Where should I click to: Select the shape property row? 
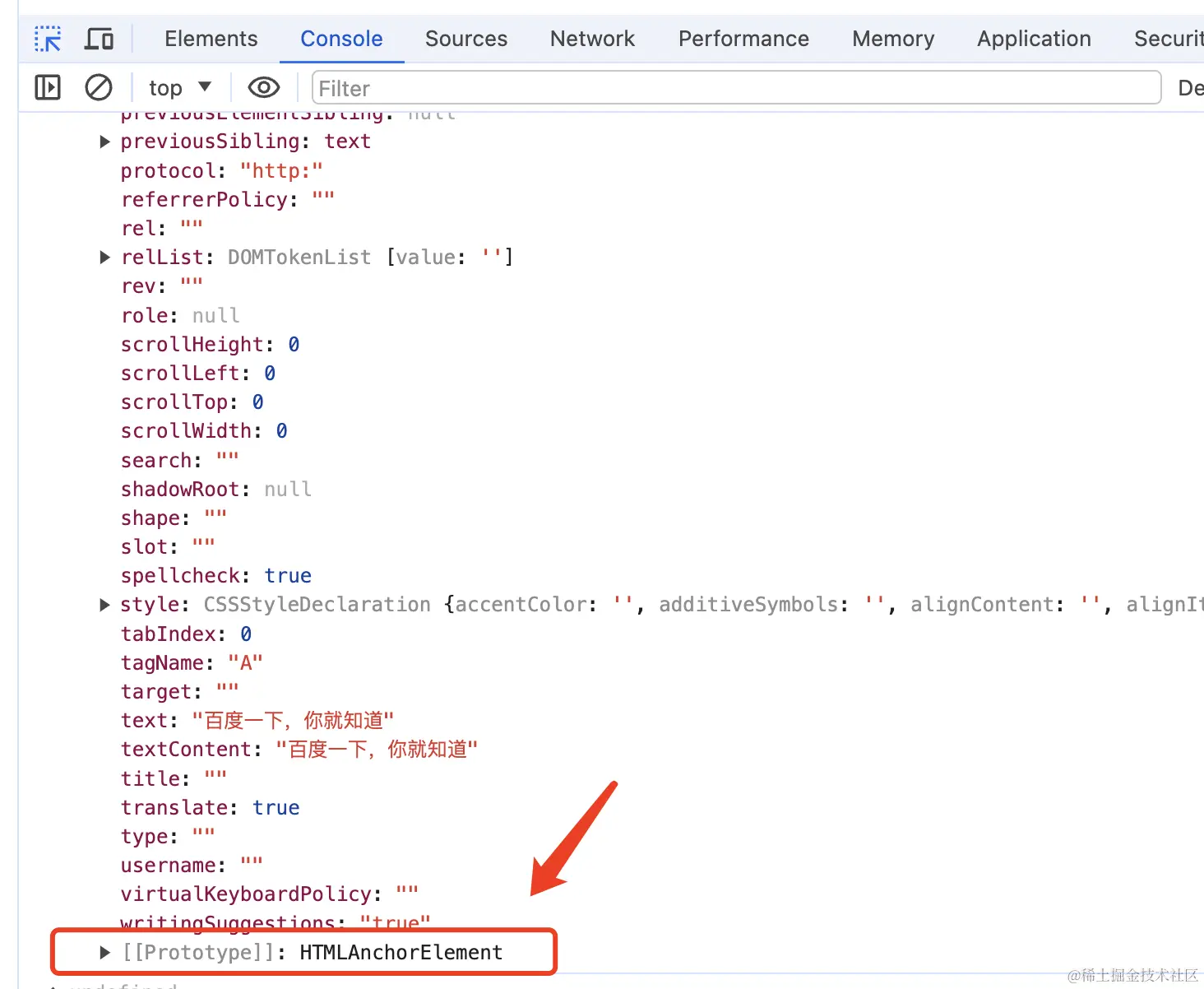(x=174, y=518)
